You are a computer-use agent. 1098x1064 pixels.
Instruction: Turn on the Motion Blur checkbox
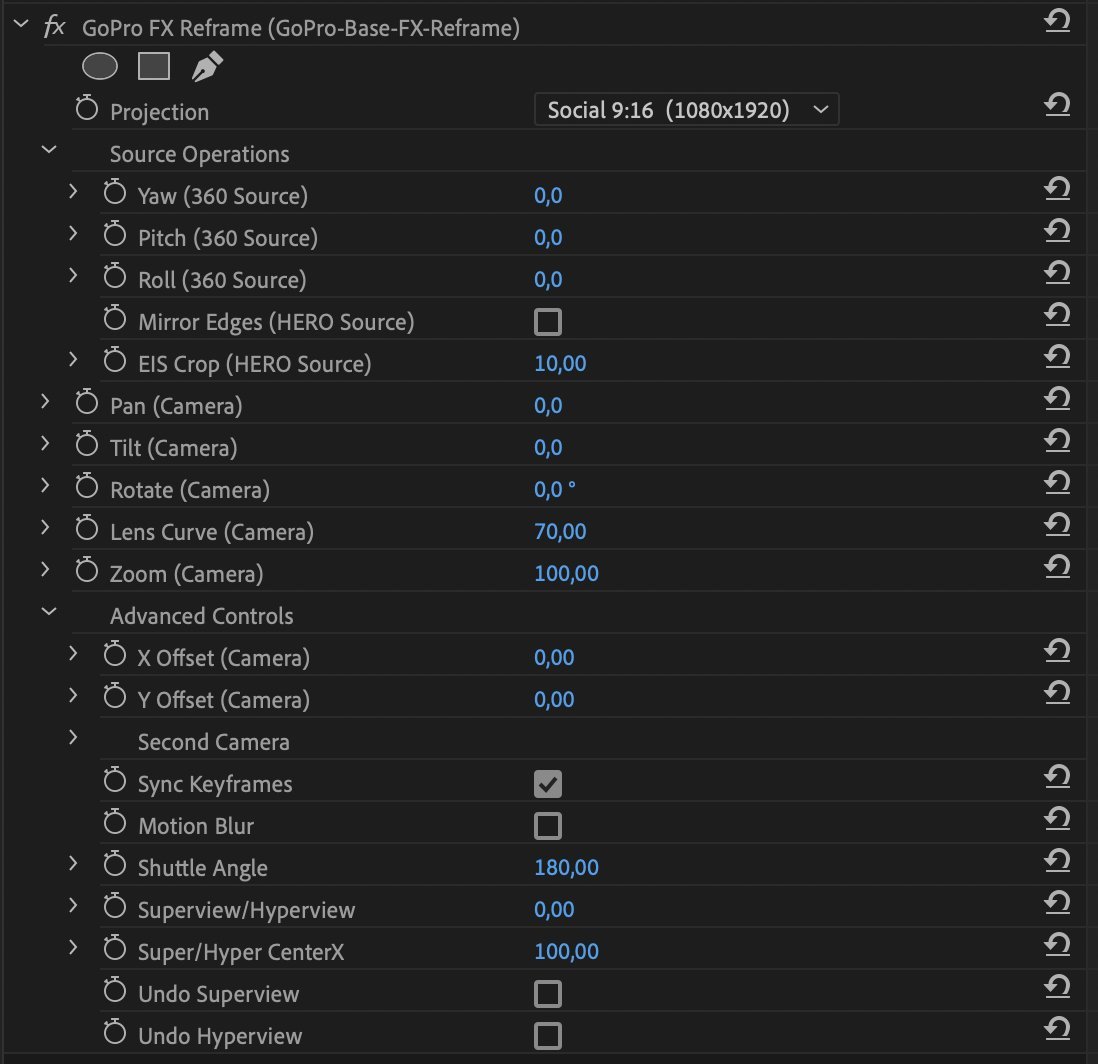point(548,826)
